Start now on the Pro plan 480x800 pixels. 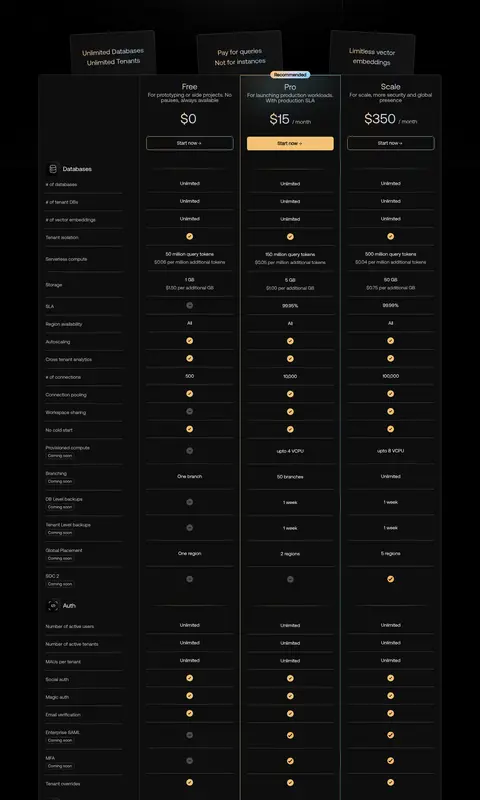[290, 143]
